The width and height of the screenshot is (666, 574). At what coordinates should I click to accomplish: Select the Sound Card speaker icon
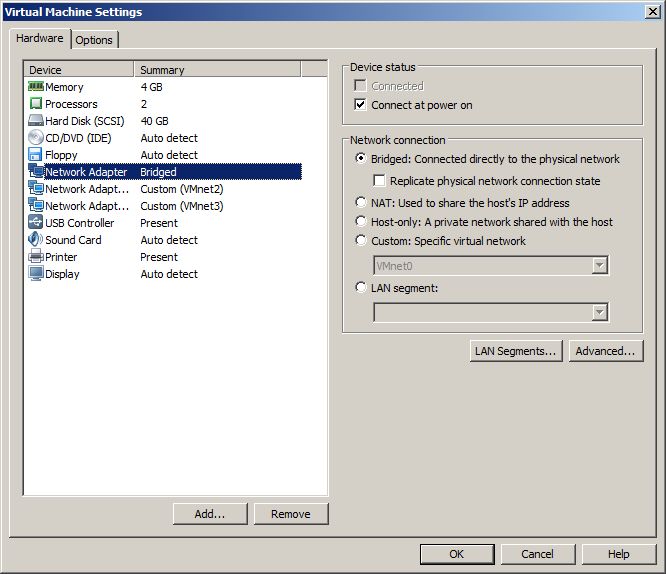click(36, 240)
